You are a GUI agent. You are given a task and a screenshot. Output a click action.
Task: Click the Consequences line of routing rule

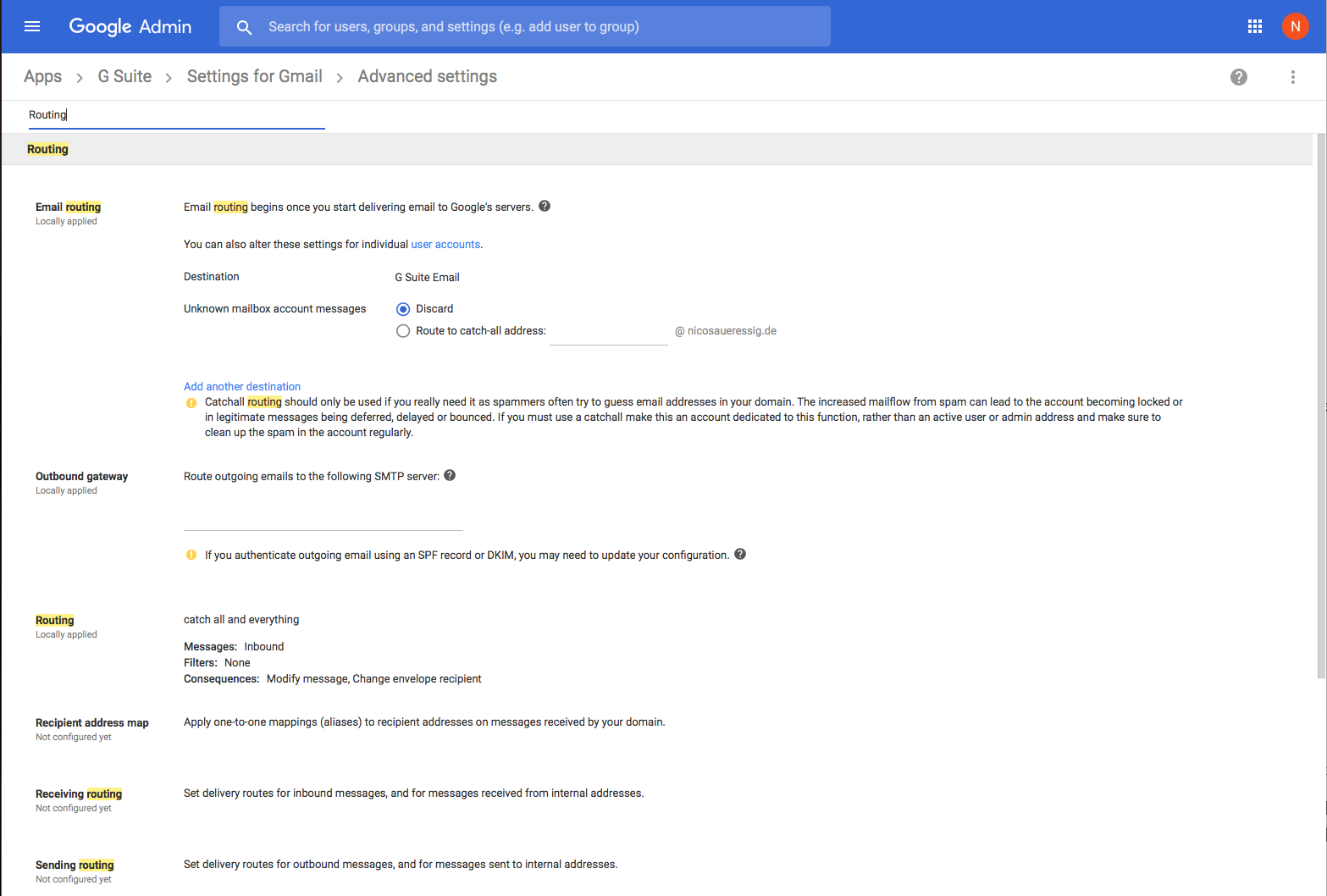332,678
